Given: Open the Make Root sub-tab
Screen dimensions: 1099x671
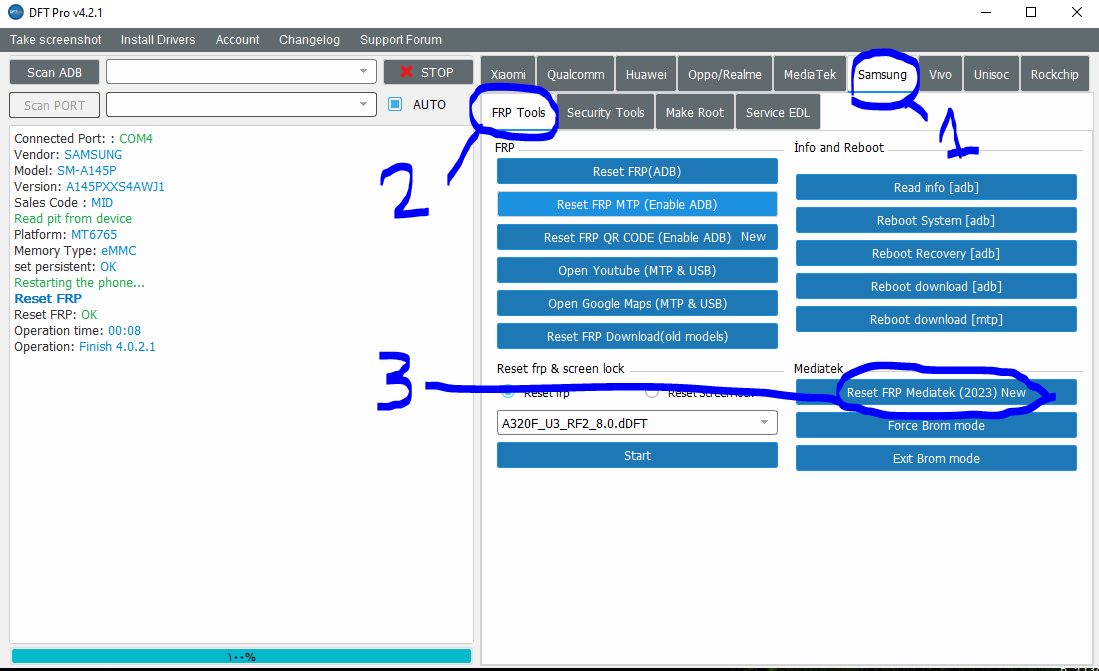Looking at the screenshot, I should [695, 112].
